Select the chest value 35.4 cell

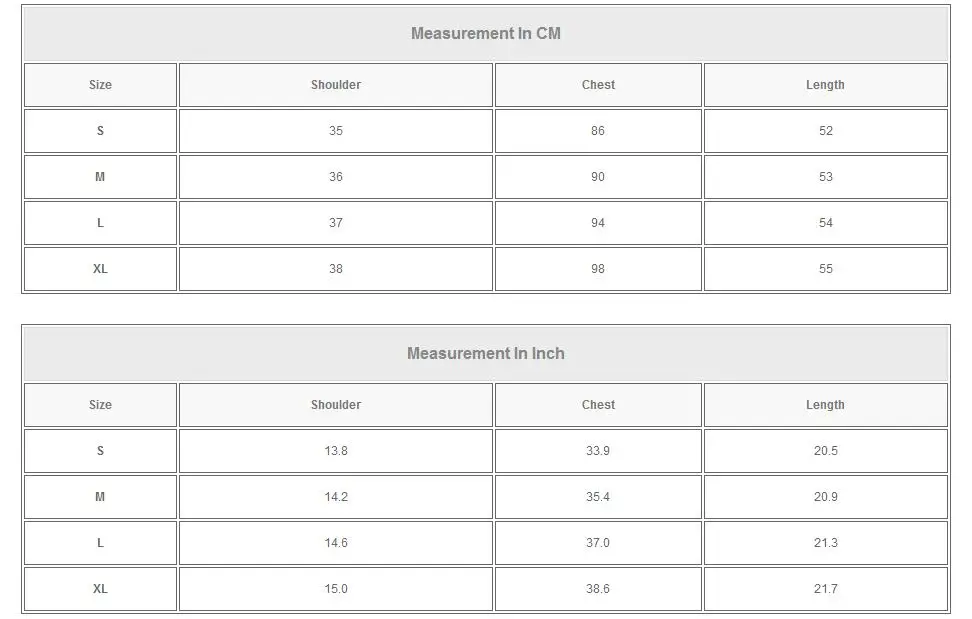click(598, 497)
